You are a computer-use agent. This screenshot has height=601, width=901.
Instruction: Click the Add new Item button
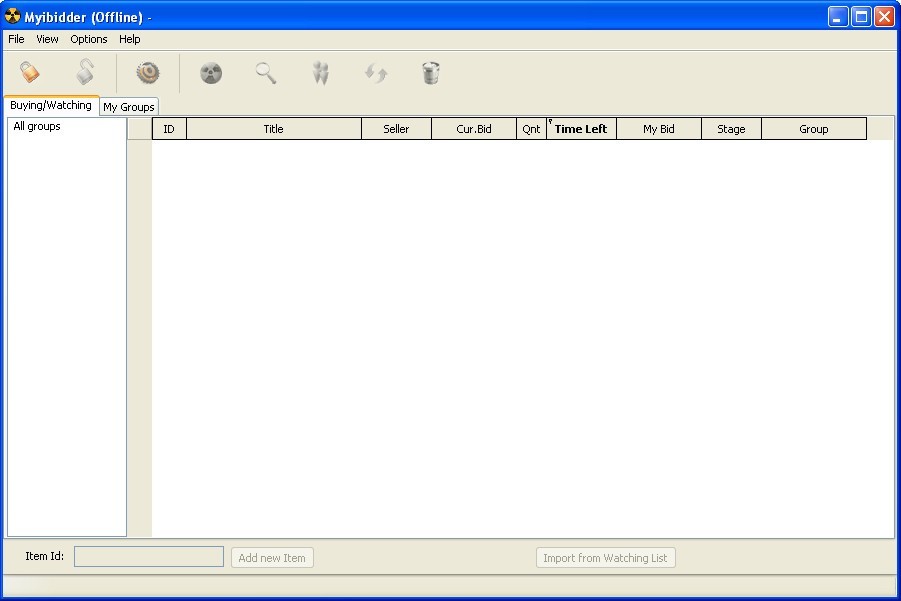coord(271,557)
